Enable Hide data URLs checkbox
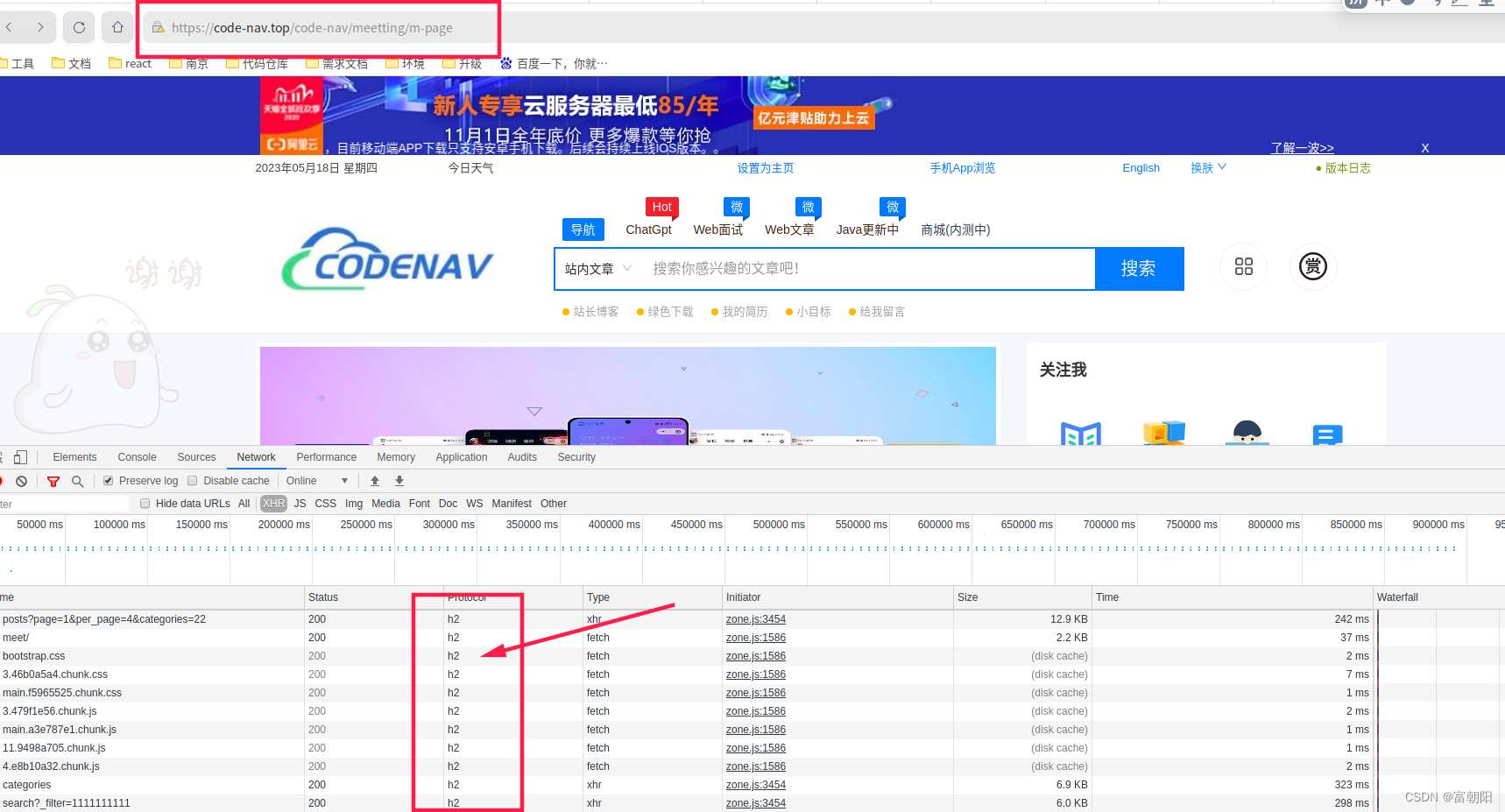This screenshot has width=1505, height=812. click(x=145, y=504)
